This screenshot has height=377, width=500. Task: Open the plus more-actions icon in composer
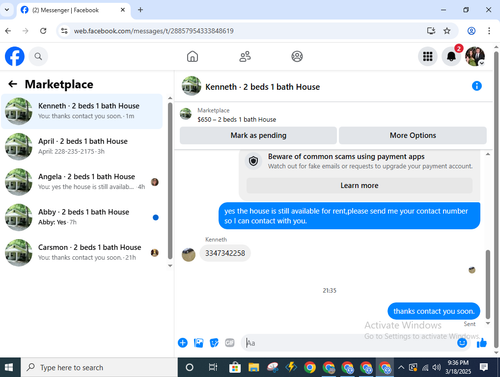[x=183, y=343]
